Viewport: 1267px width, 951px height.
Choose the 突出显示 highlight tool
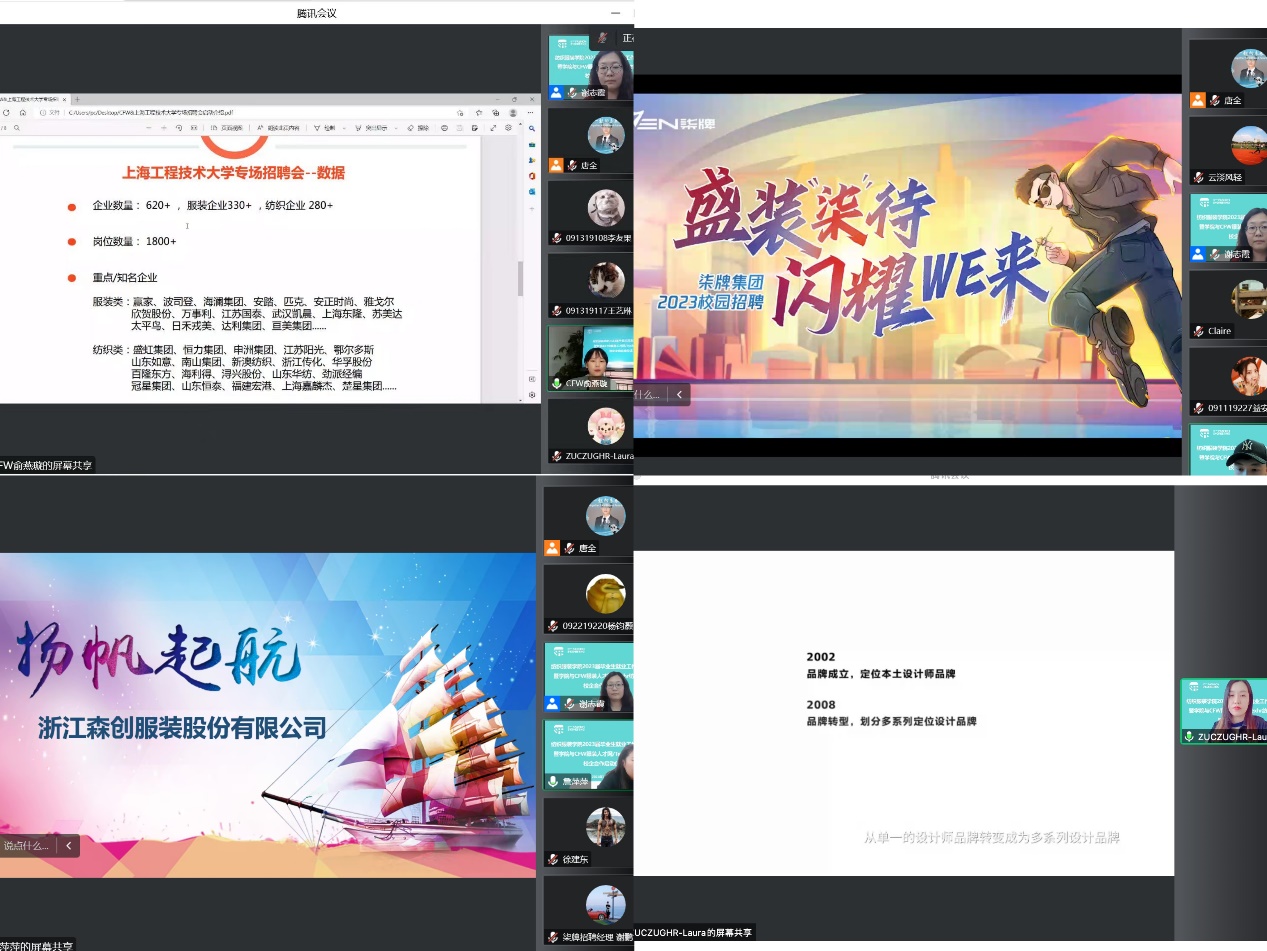372,128
